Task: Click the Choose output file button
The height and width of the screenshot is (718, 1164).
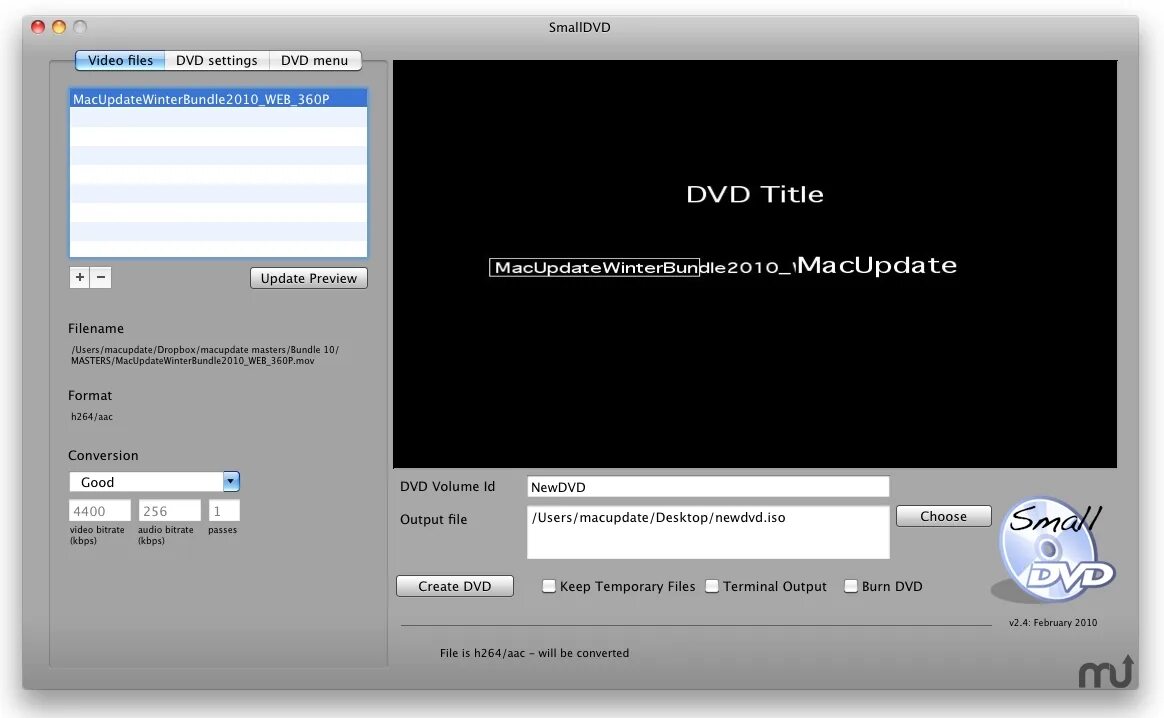Action: tap(944, 516)
